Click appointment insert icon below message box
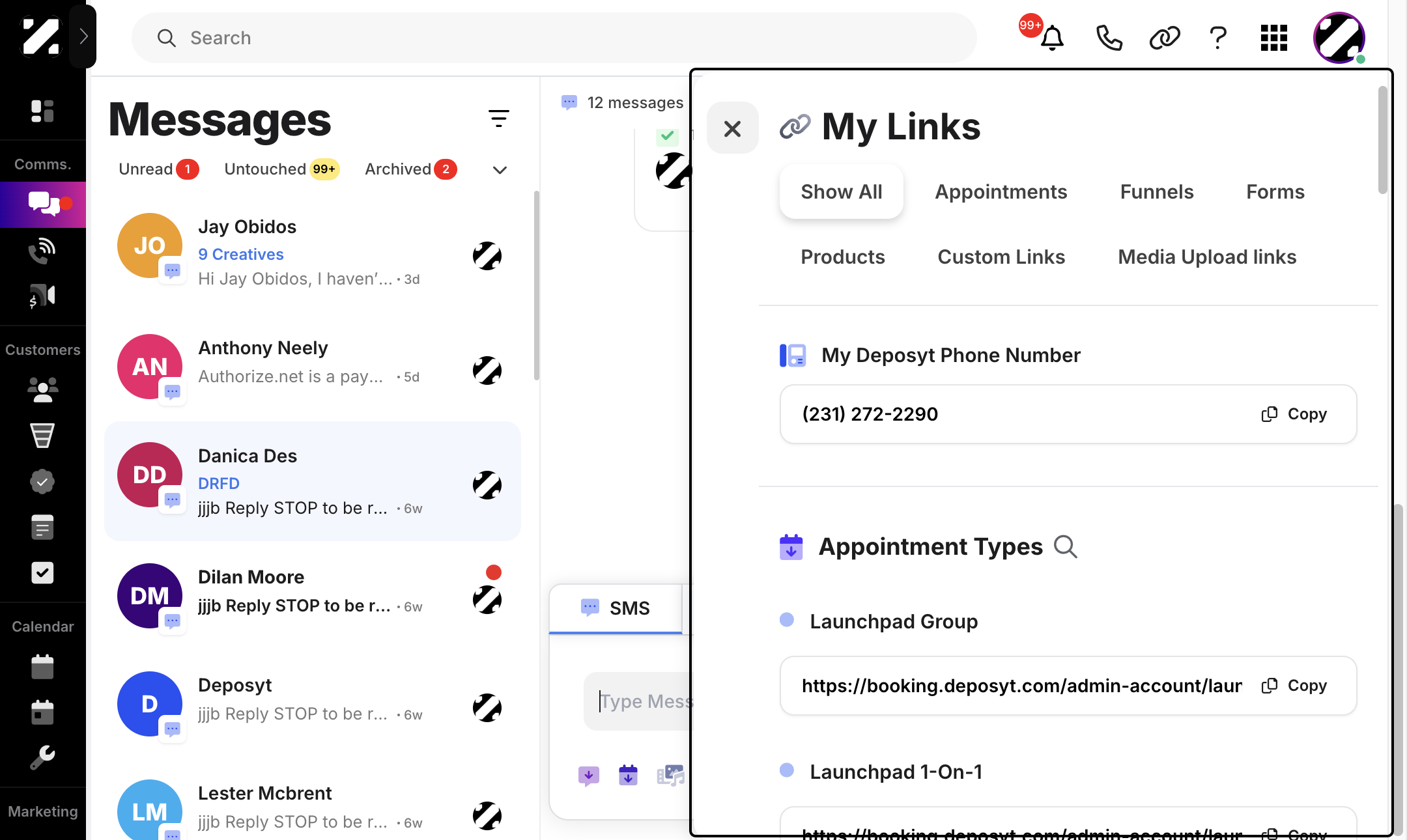The image size is (1407, 840). pos(628,775)
